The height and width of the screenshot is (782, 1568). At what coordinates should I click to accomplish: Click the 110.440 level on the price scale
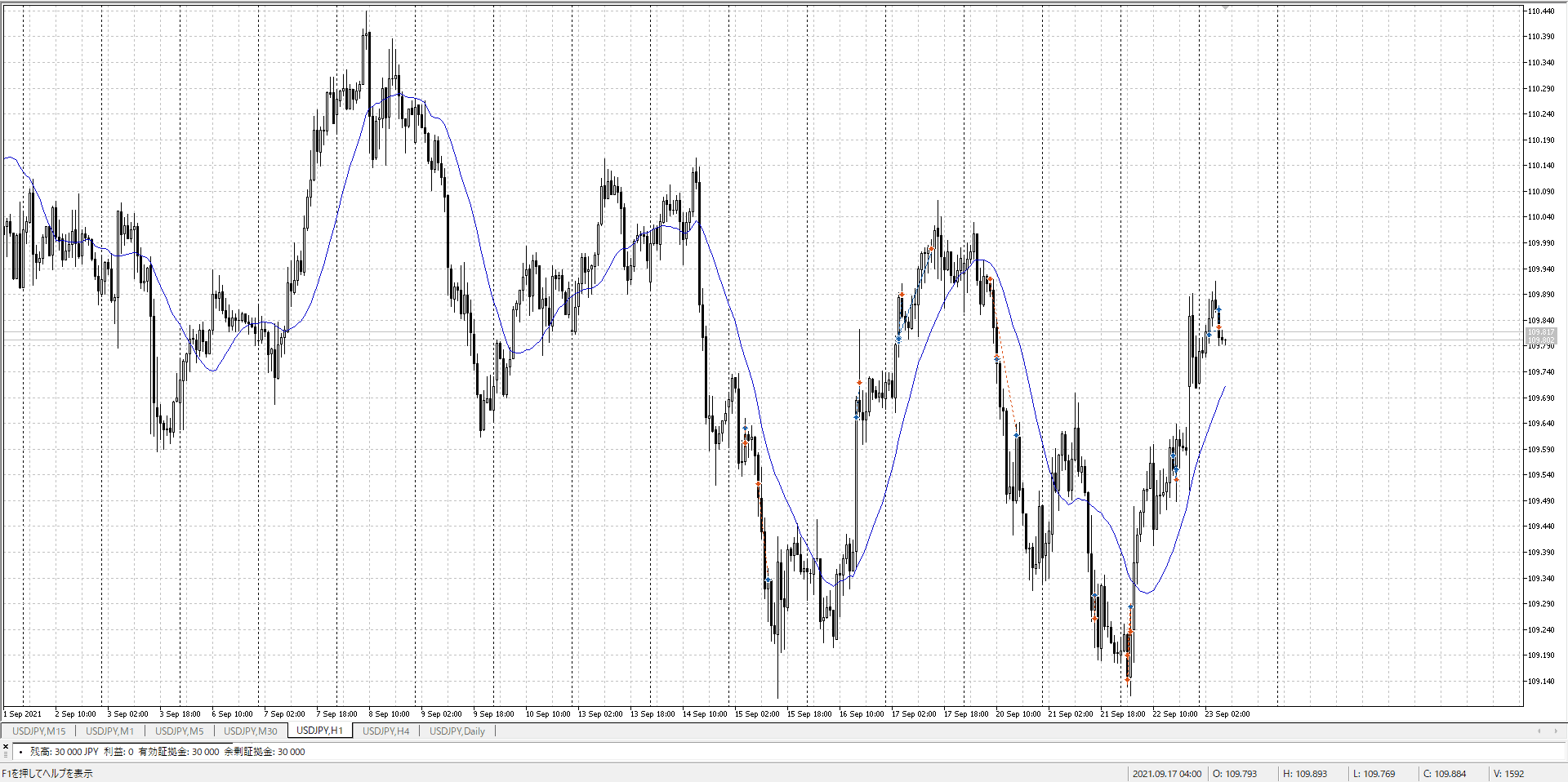[1540, 11]
